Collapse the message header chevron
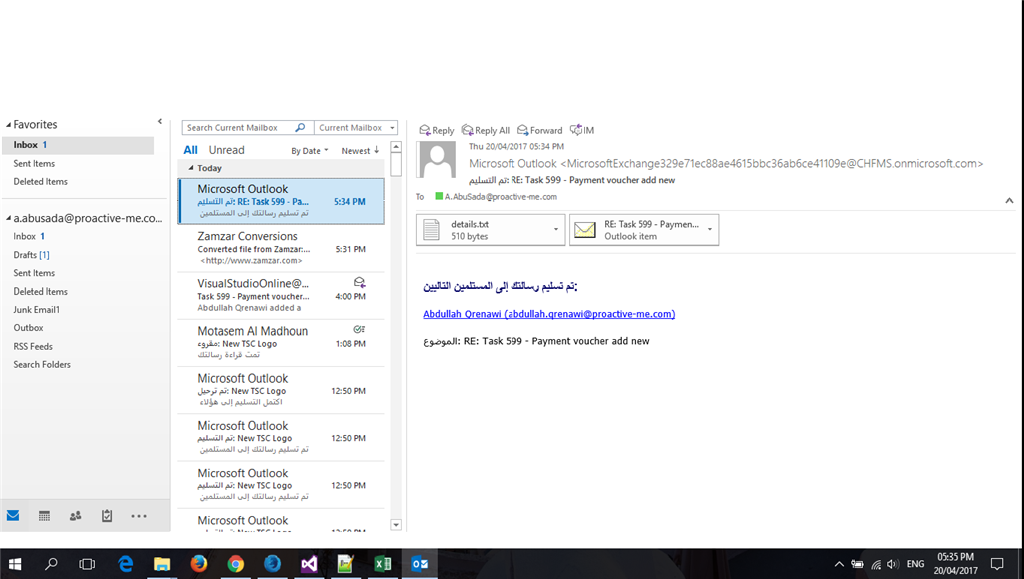Image resolution: width=1024 pixels, height=579 pixels. tap(1009, 200)
